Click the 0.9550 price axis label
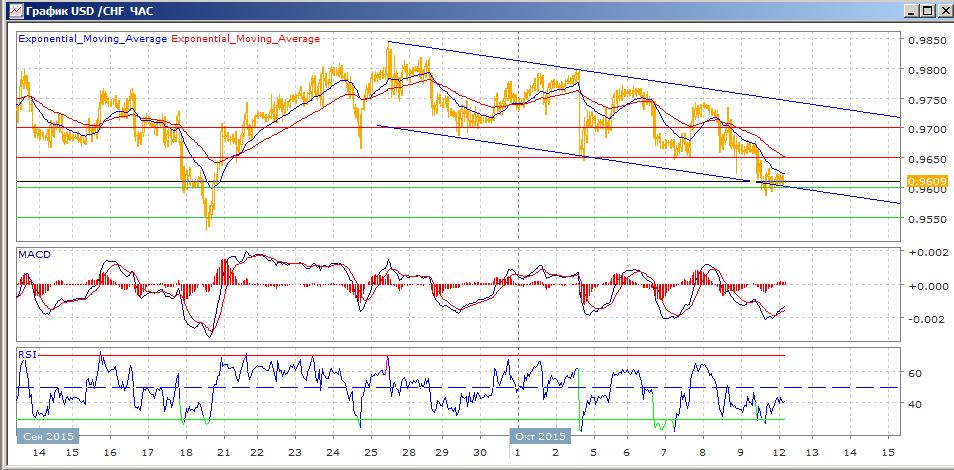954x470 pixels. click(927, 219)
